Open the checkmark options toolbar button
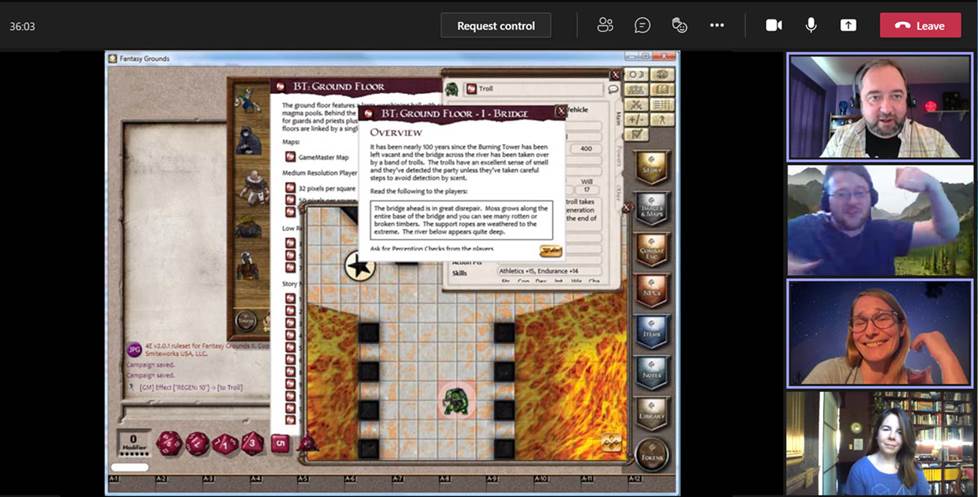This screenshot has height=497, width=978. [636, 135]
